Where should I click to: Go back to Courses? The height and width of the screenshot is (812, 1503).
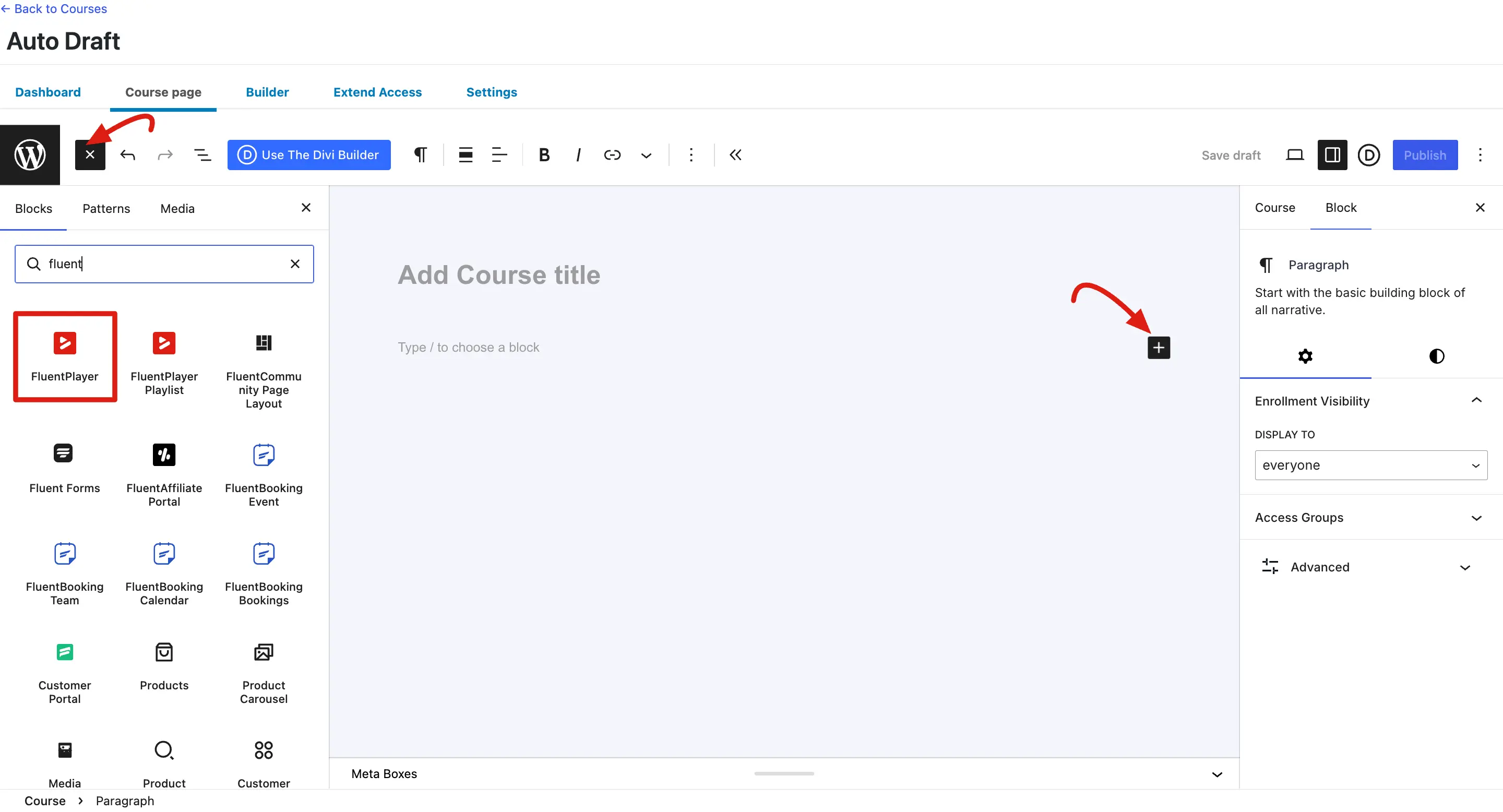click(x=54, y=9)
